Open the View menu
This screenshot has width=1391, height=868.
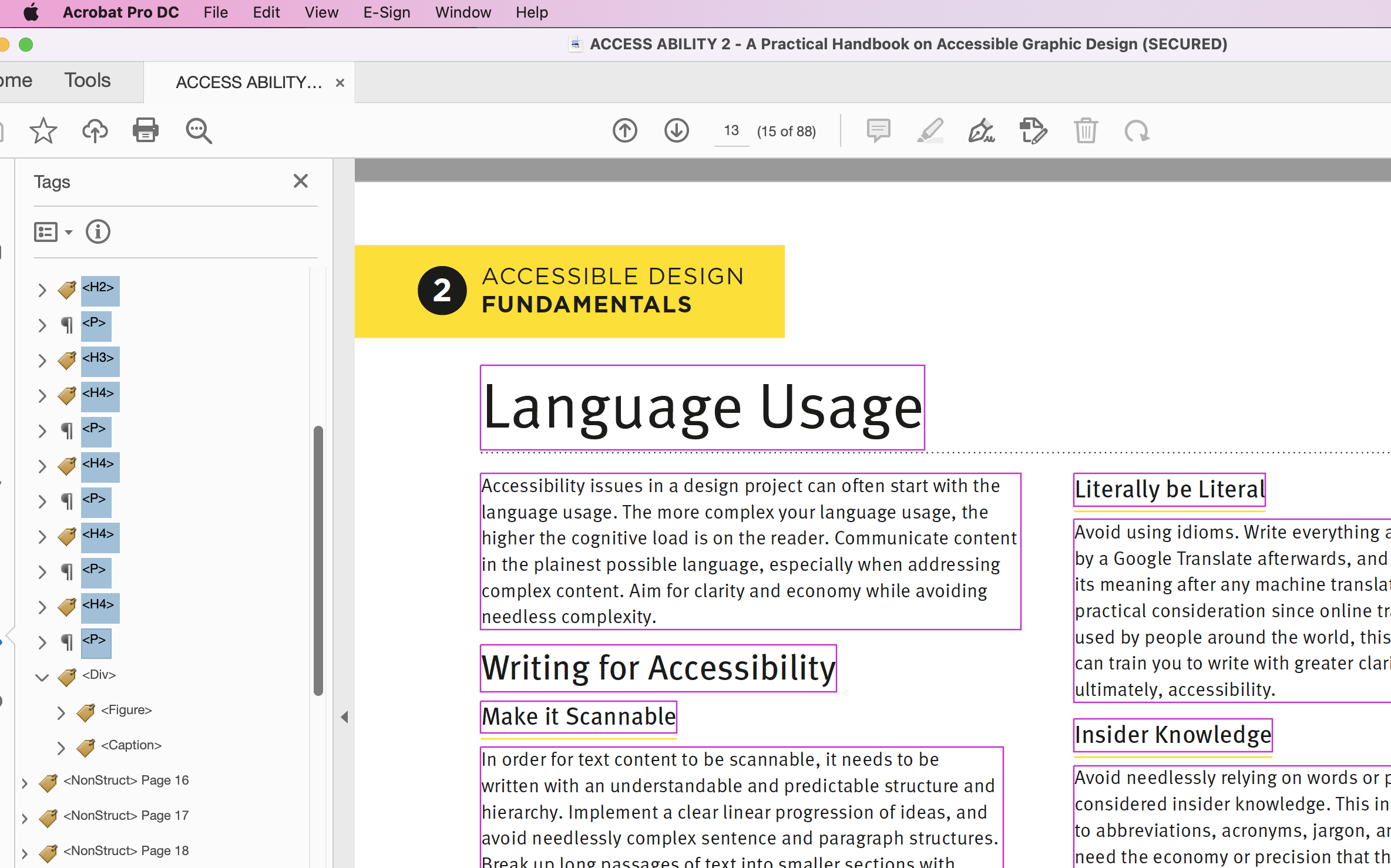point(321,12)
